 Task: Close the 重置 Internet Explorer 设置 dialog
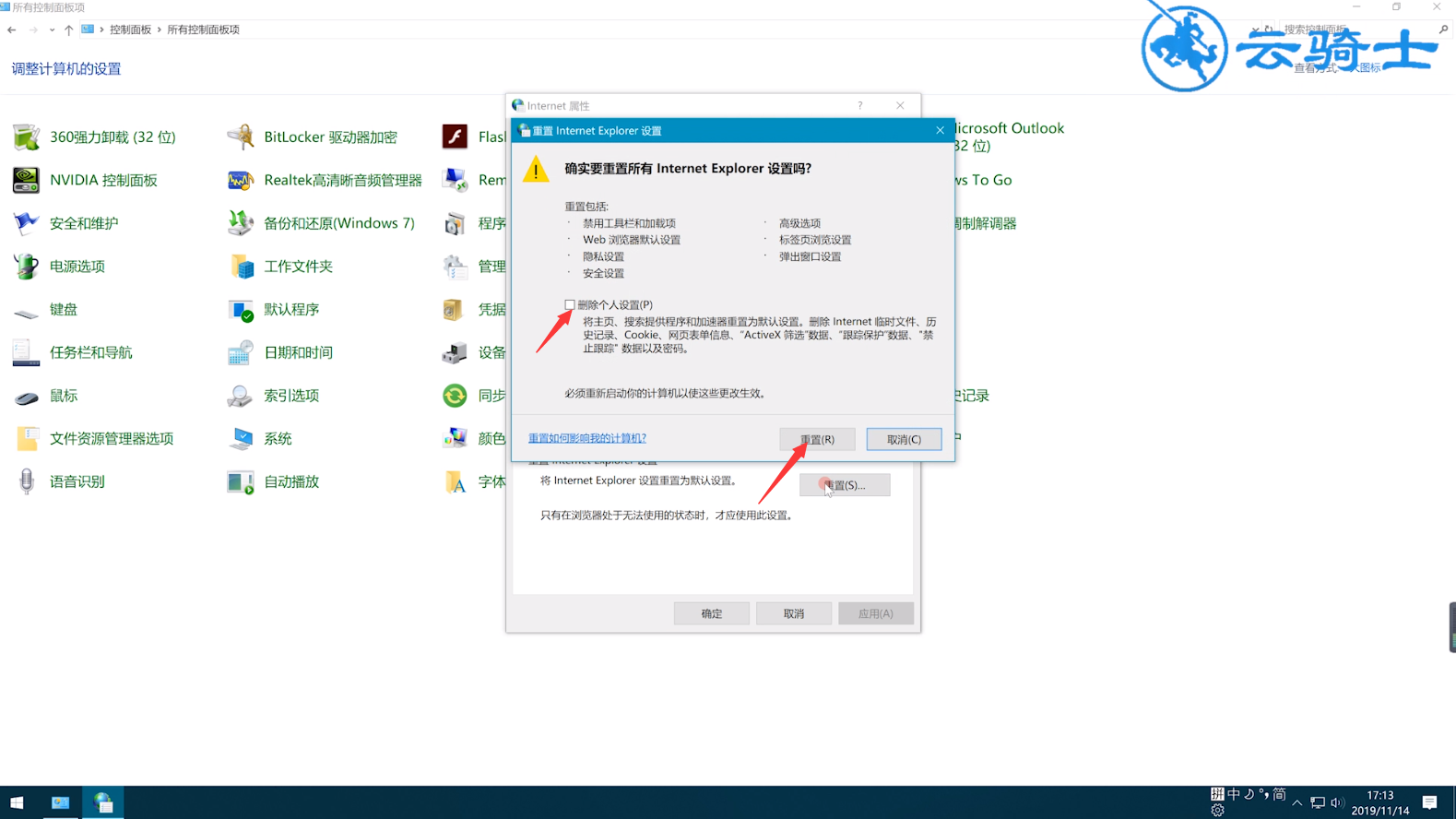tap(940, 130)
